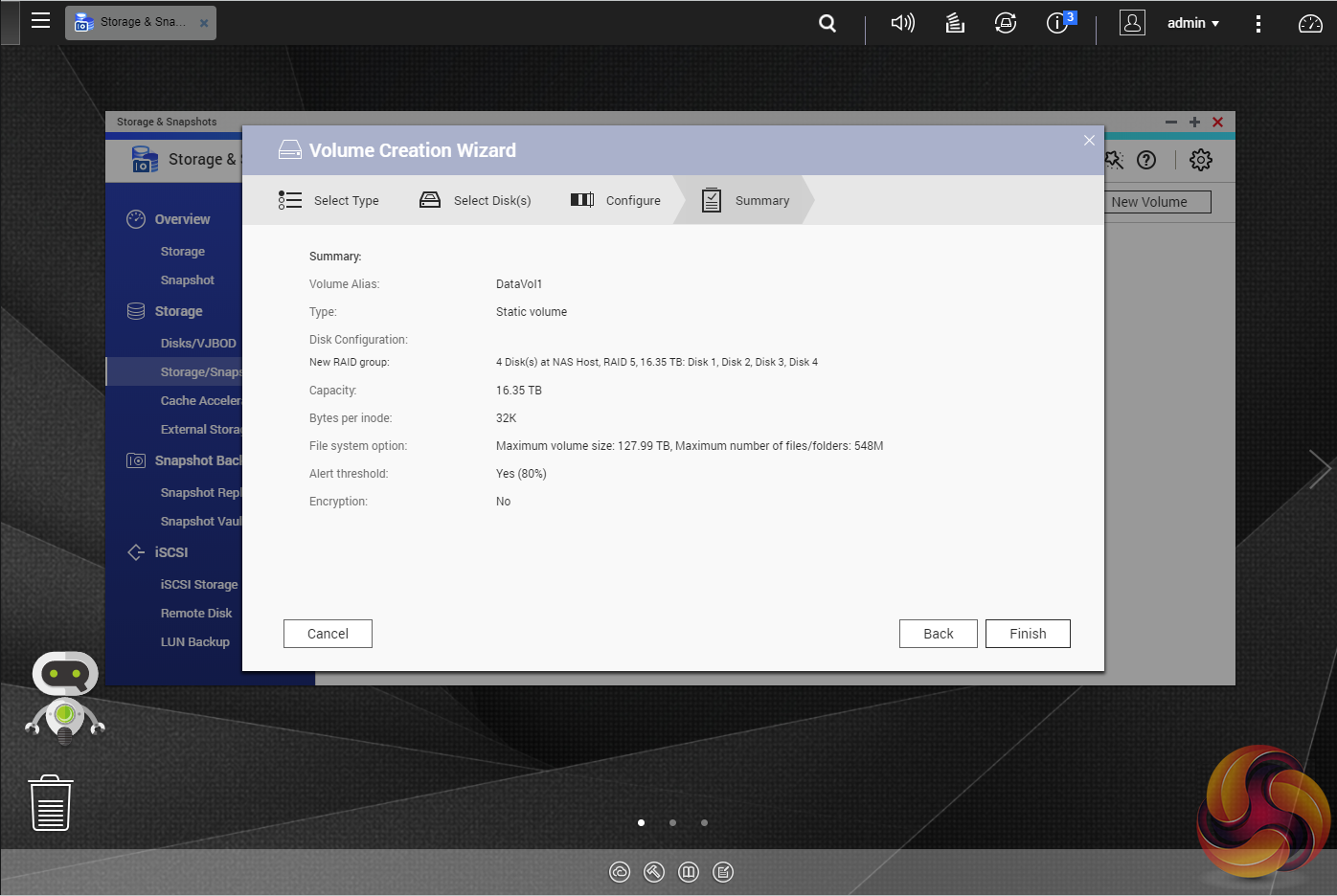Cancel the Volume Creation Wizard
Image resolution: width=1337 pixels, height=896 pixels.
(x=328, y=634)
